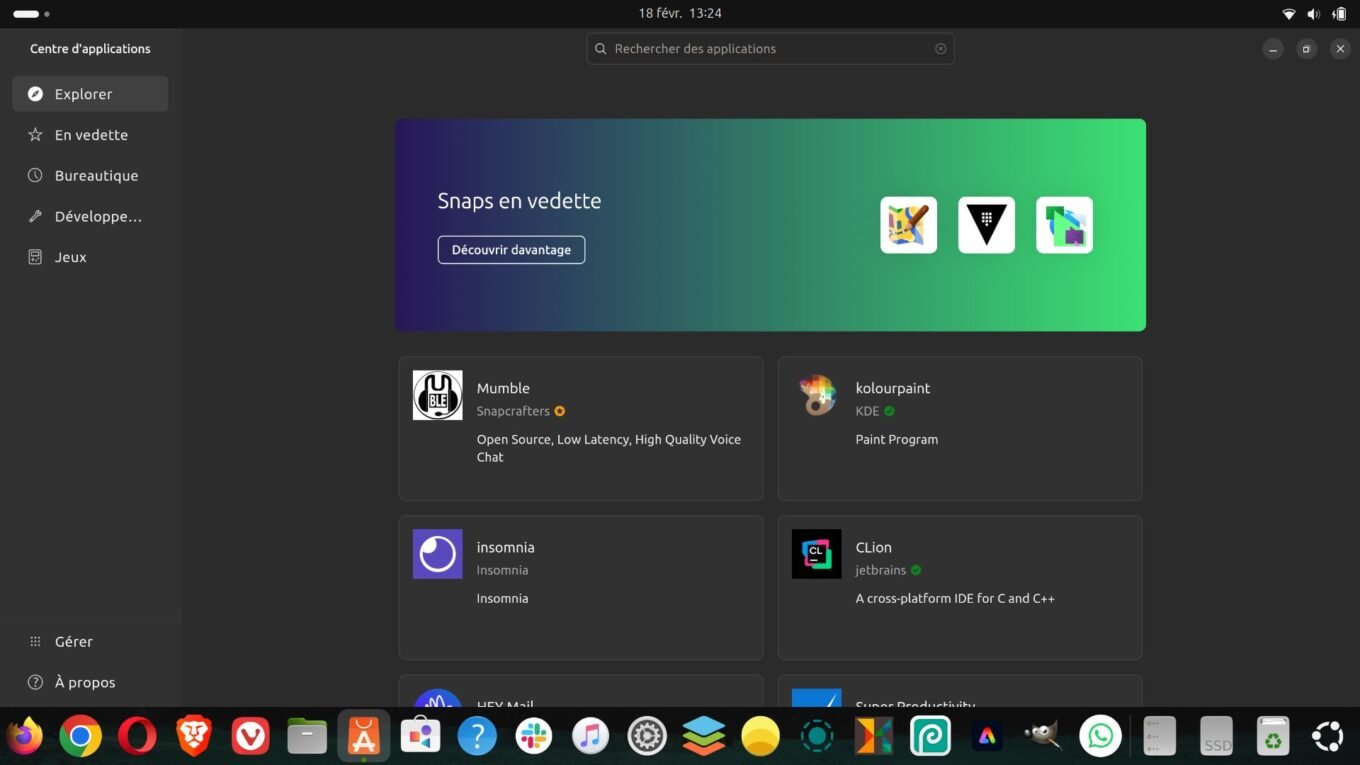Viewport: 1360px width, 765px height.
Task: Open the music note player dock icon
Action: pyautogui.click(x=590, y=737)
